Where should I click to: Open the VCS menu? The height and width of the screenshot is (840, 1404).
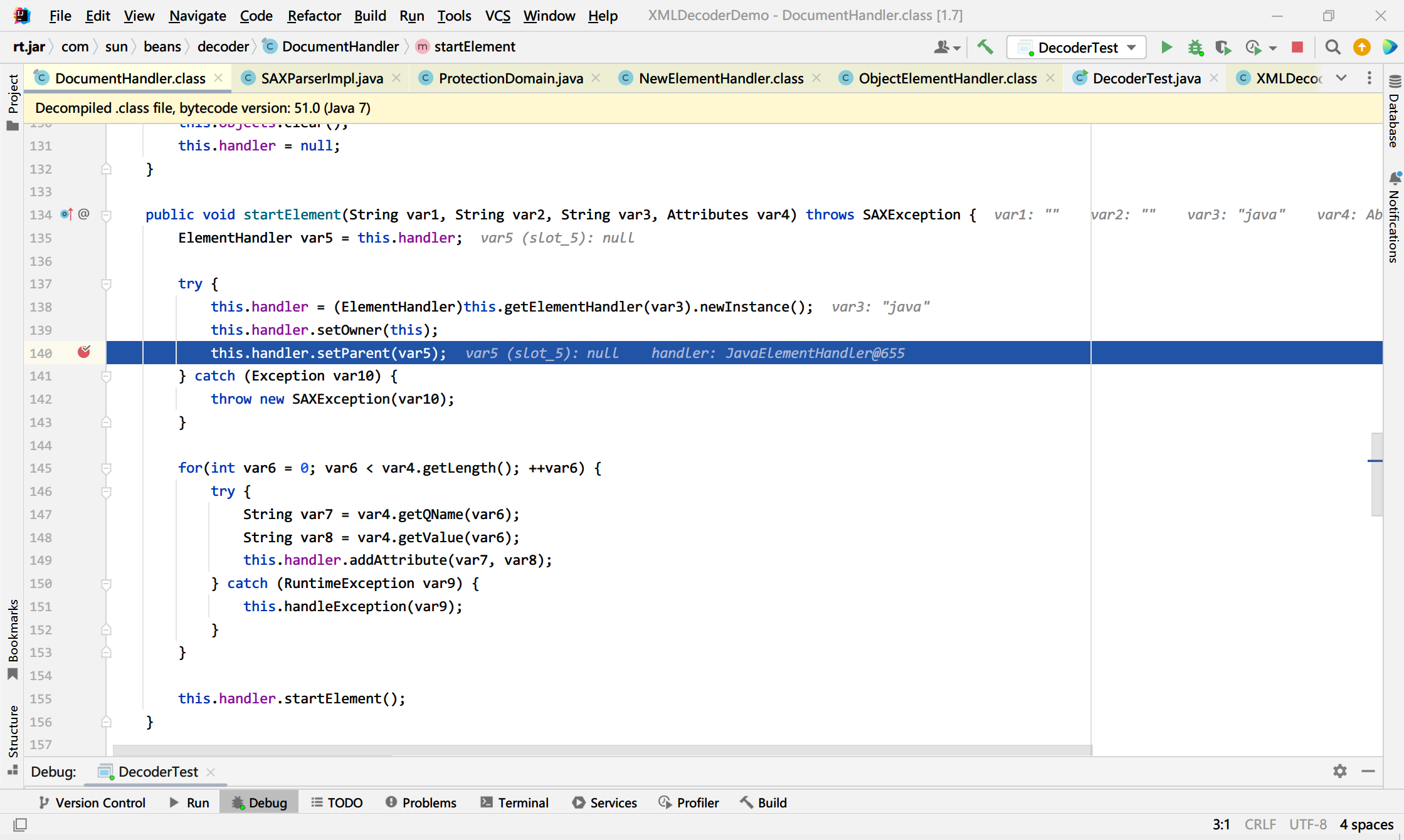pos(497,16)
